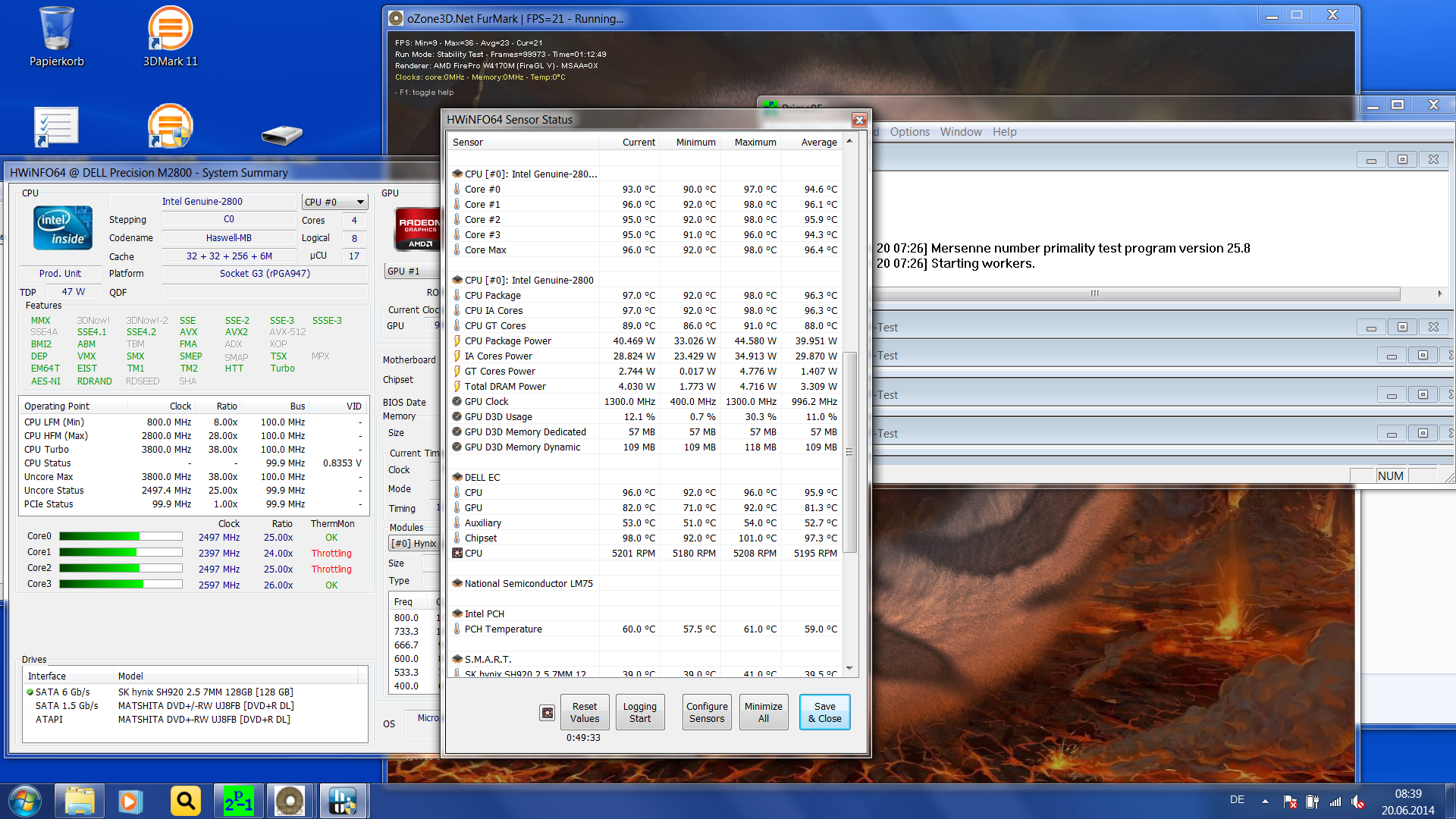The width and height of the screenshot is (1456, 819).
Task: Click the volume icon in system tray
Action: [x=1357, y=802]
